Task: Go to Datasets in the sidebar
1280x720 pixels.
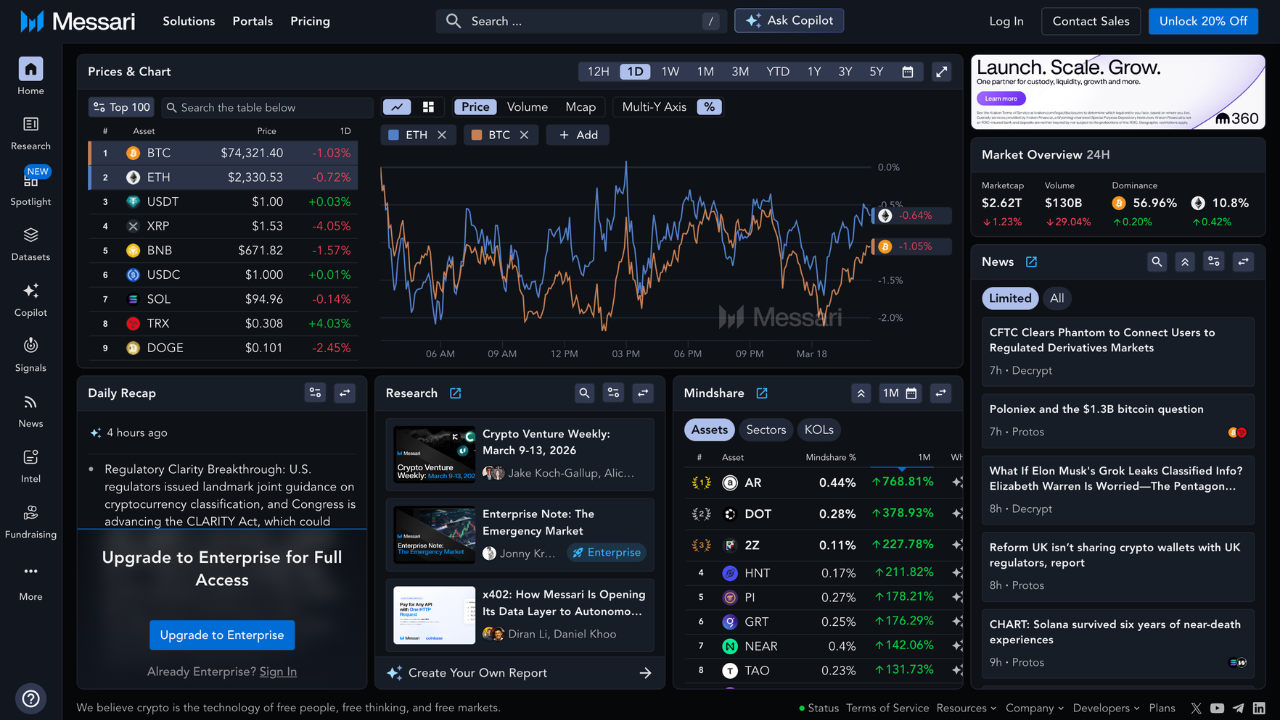Action: [31, 243]
